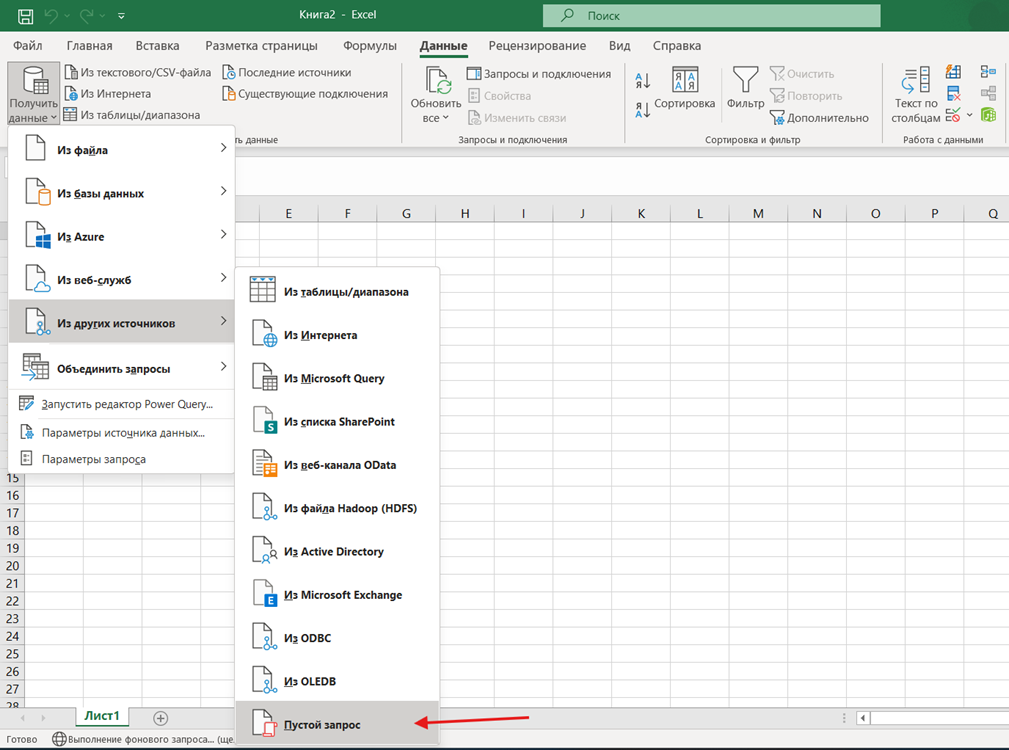Click Текст по столбцам icon
This screenshot has width=1009, height=750.
click(916, 80)
